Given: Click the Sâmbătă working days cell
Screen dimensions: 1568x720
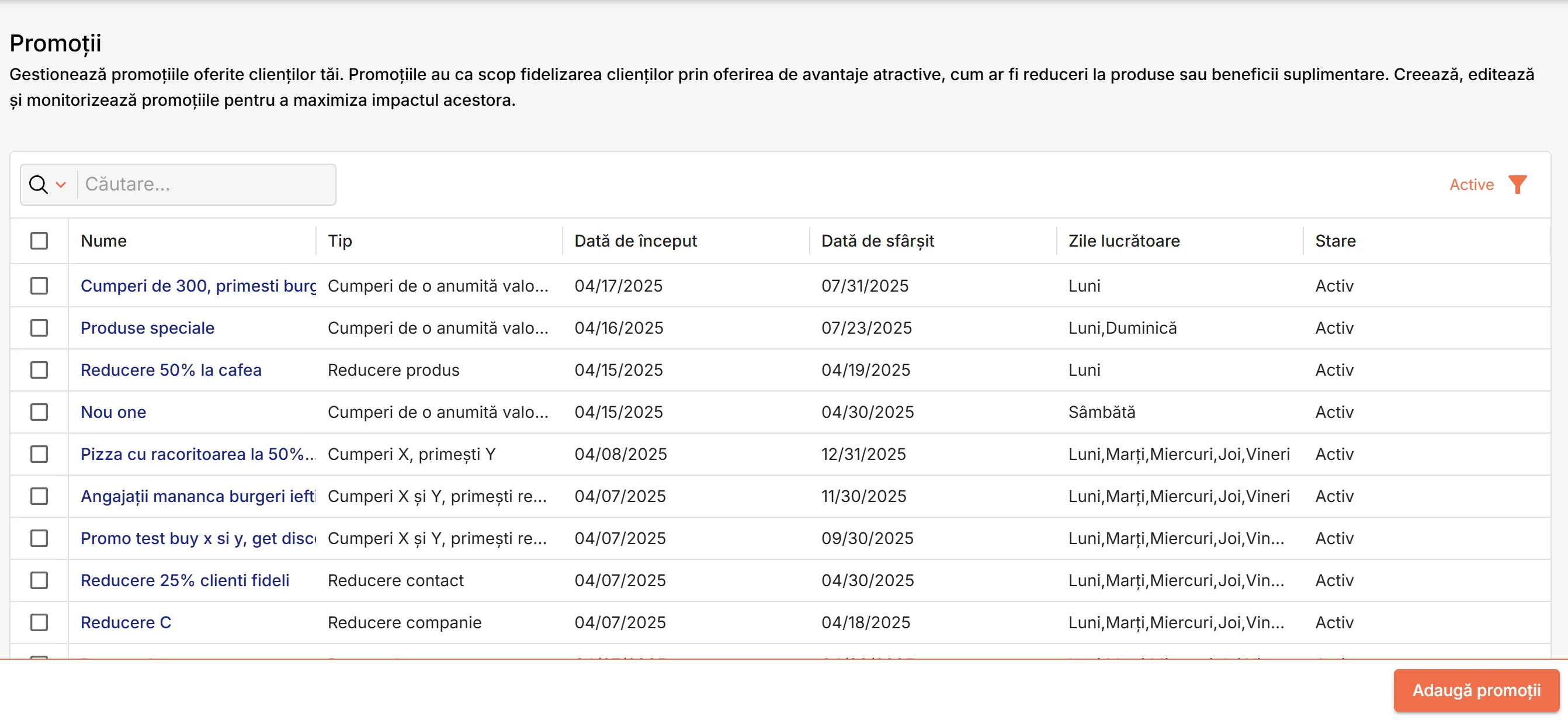Looking at the screenshot, I should [1102, 412].
